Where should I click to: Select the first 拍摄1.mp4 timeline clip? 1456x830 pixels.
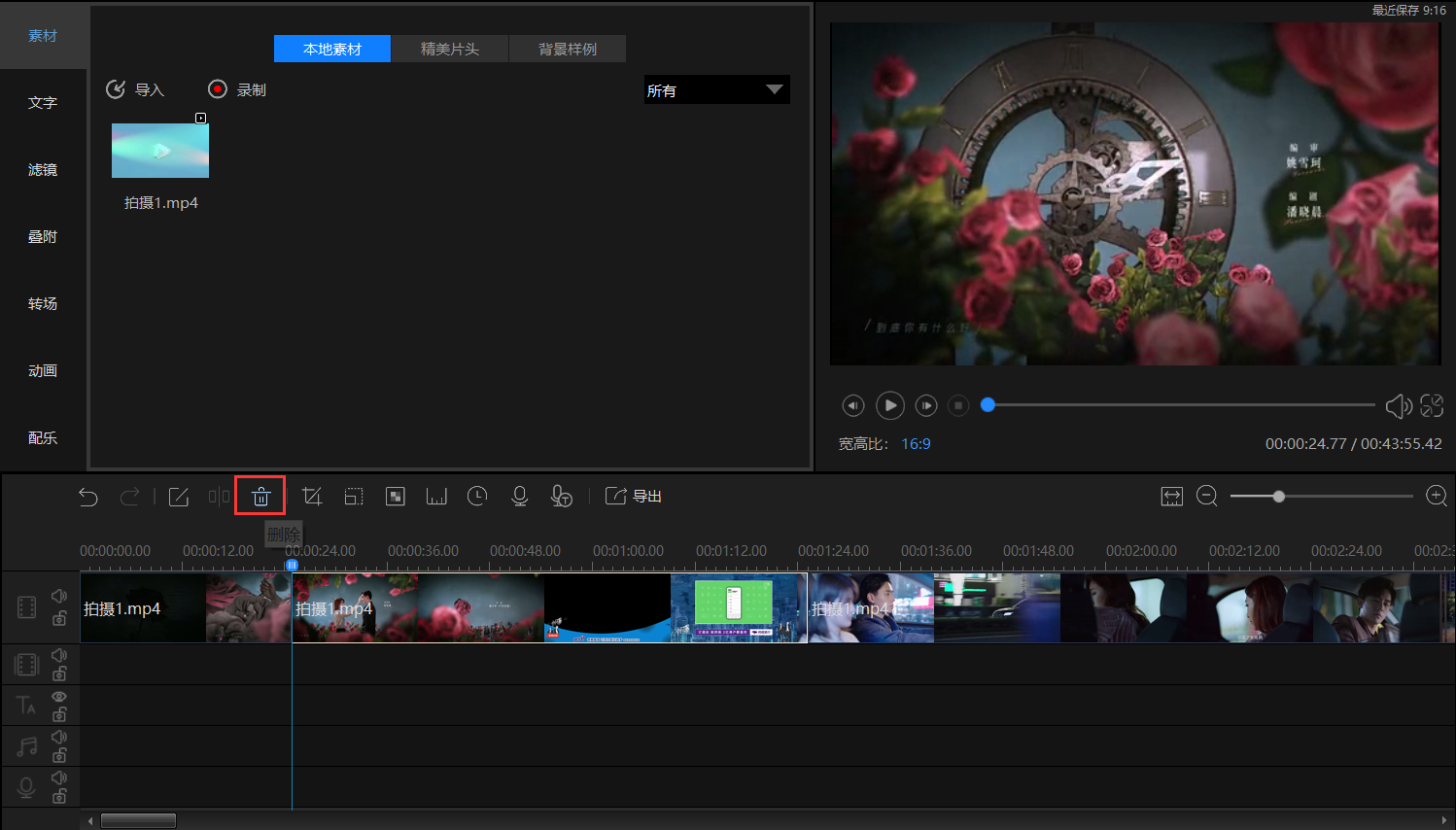click(186, 608)
